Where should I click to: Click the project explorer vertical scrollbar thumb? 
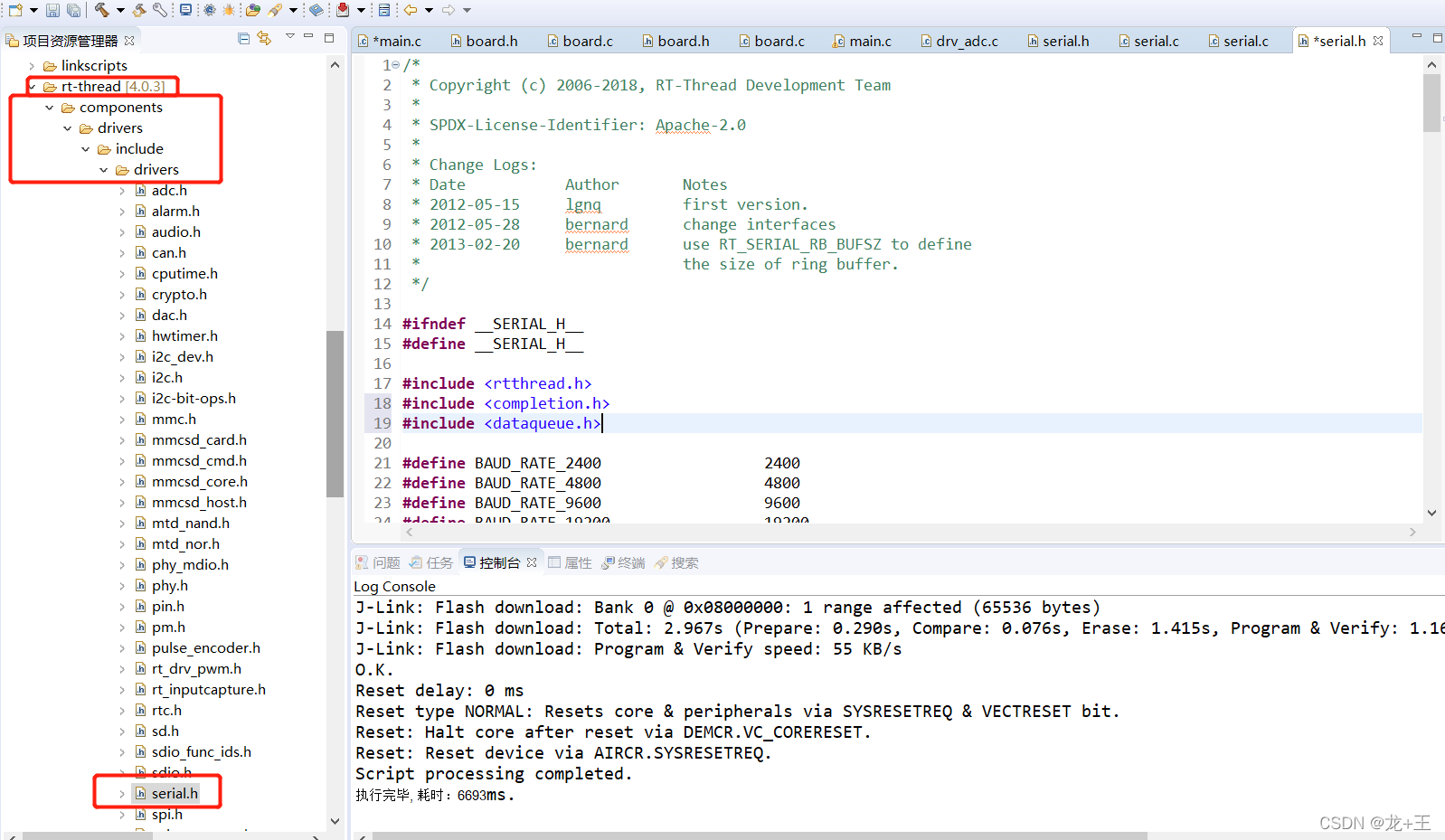335,414
